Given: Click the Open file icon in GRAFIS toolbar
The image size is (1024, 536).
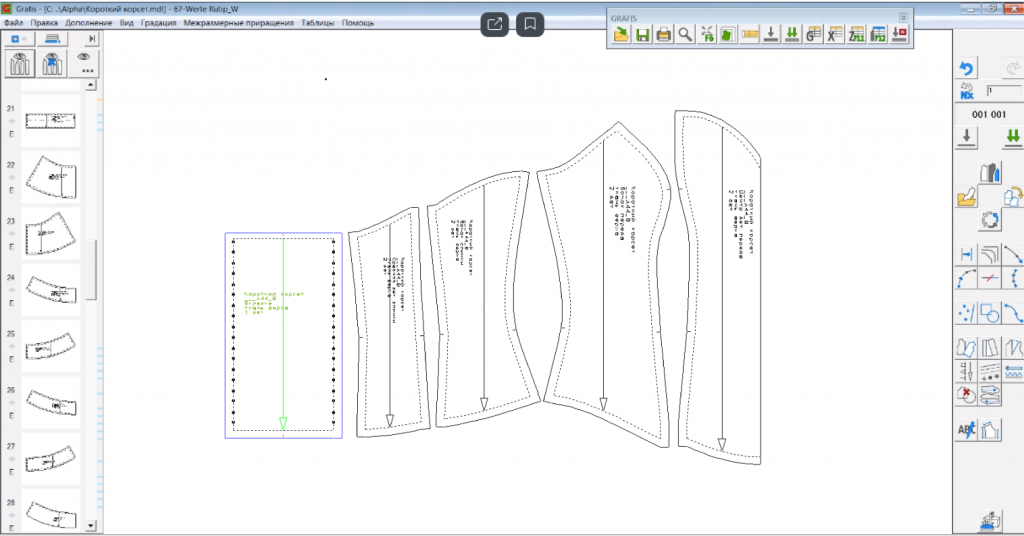Looking at the screenshot, I should (621, 35).
